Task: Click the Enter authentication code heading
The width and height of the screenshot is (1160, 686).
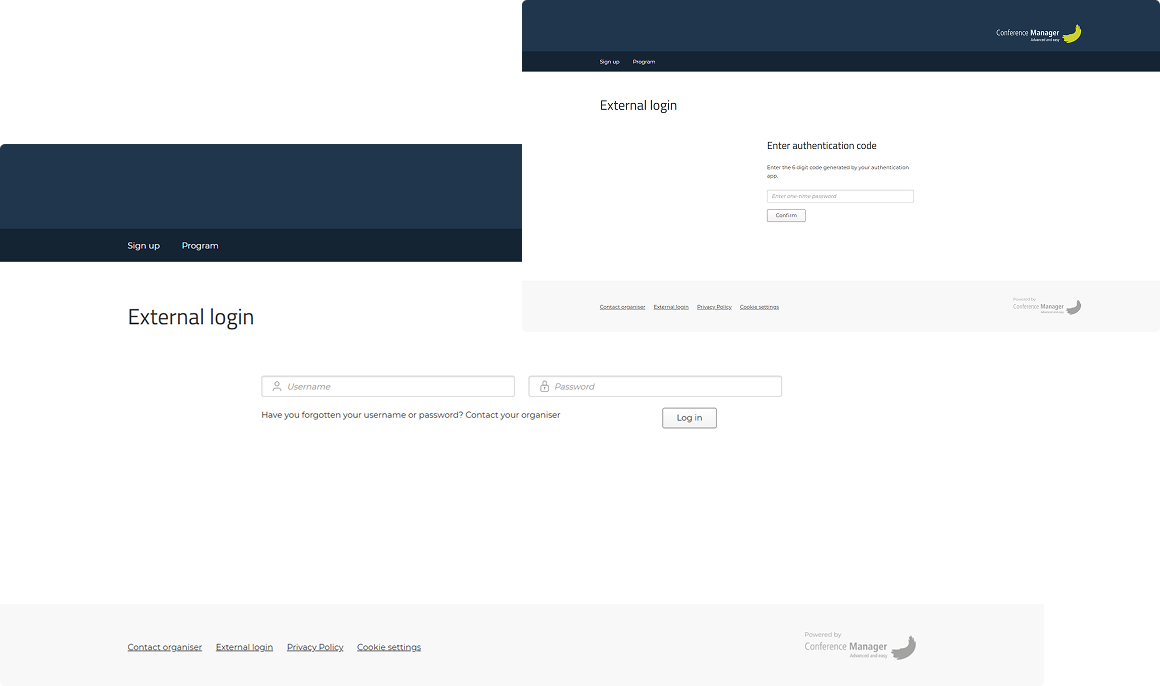Action: point(821,146)
